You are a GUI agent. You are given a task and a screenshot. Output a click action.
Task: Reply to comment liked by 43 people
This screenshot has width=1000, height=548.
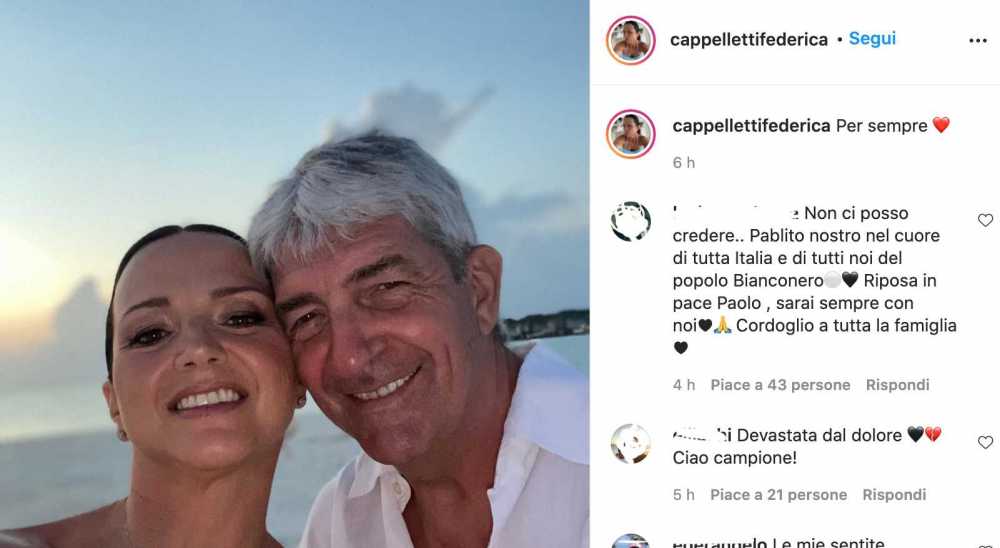coord(897,385)
